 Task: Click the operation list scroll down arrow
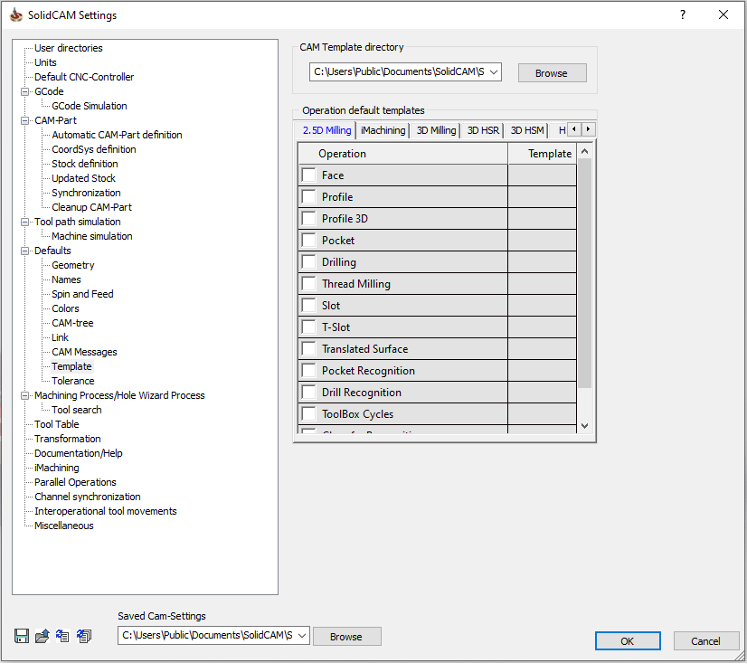pos(585,426)
